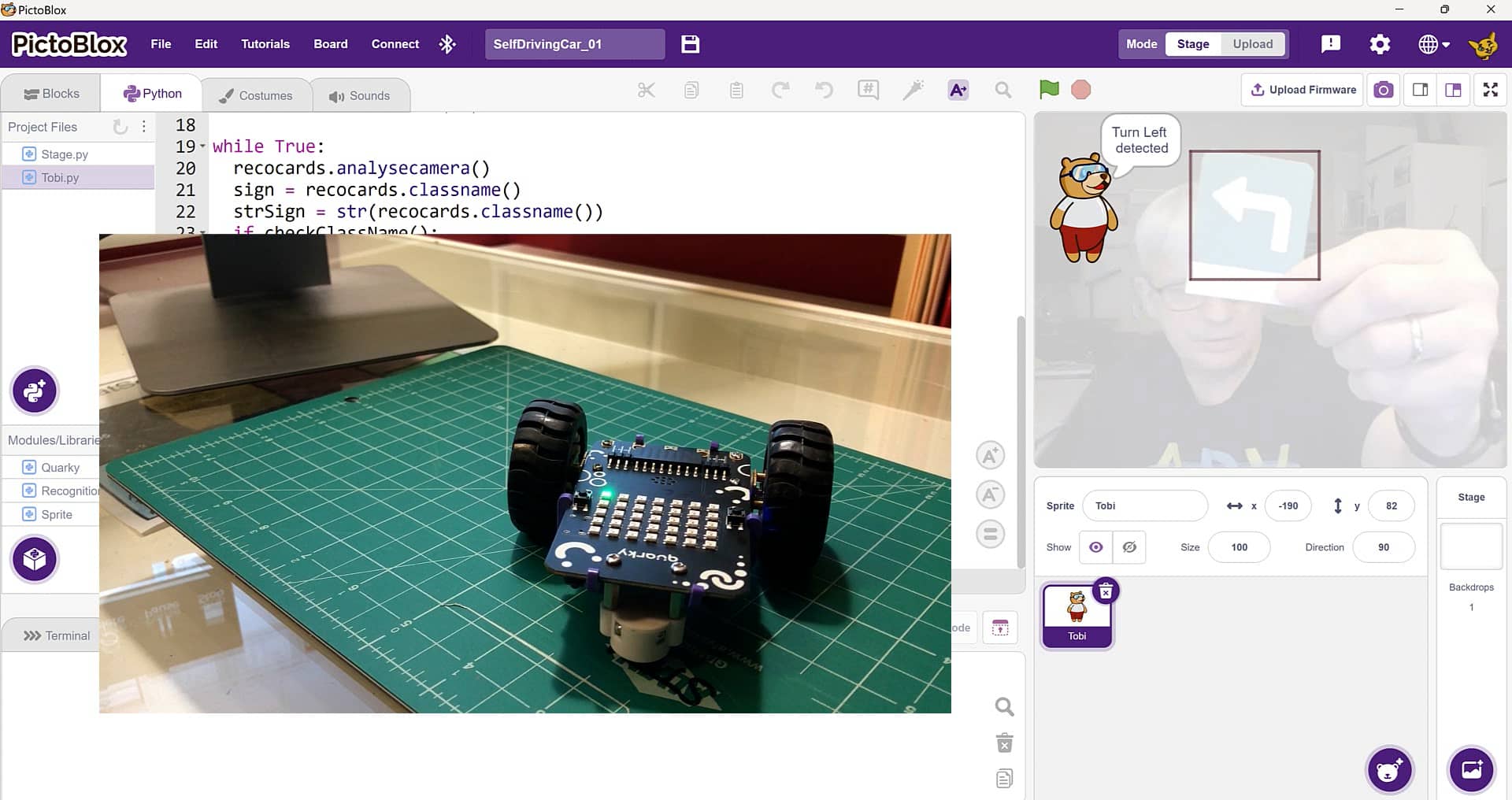Click the redo arrow icon
The width and height of the screenshot is (1512, 800).
pos(780,90)
